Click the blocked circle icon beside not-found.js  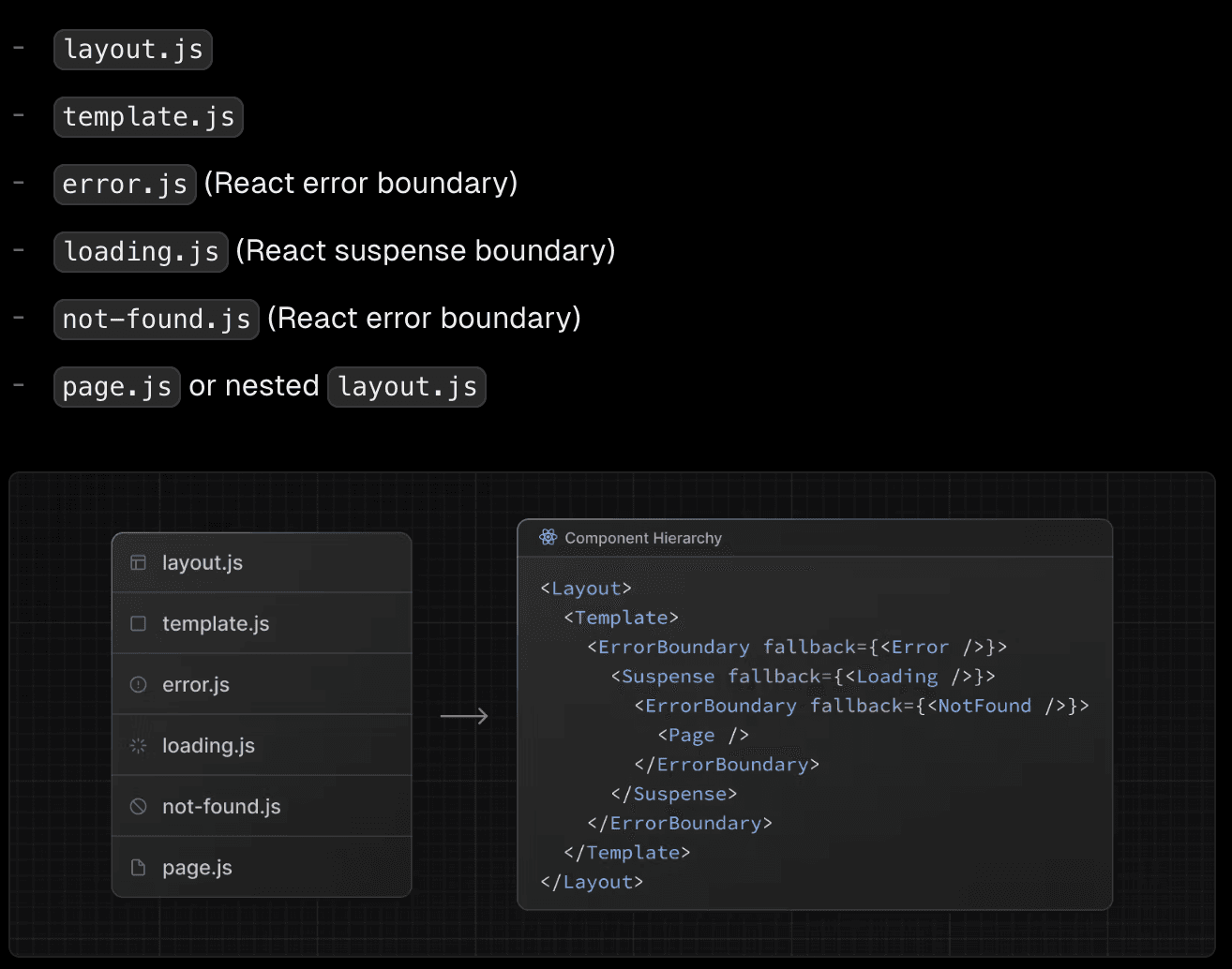pyautogui.click(x=138, y=806)
